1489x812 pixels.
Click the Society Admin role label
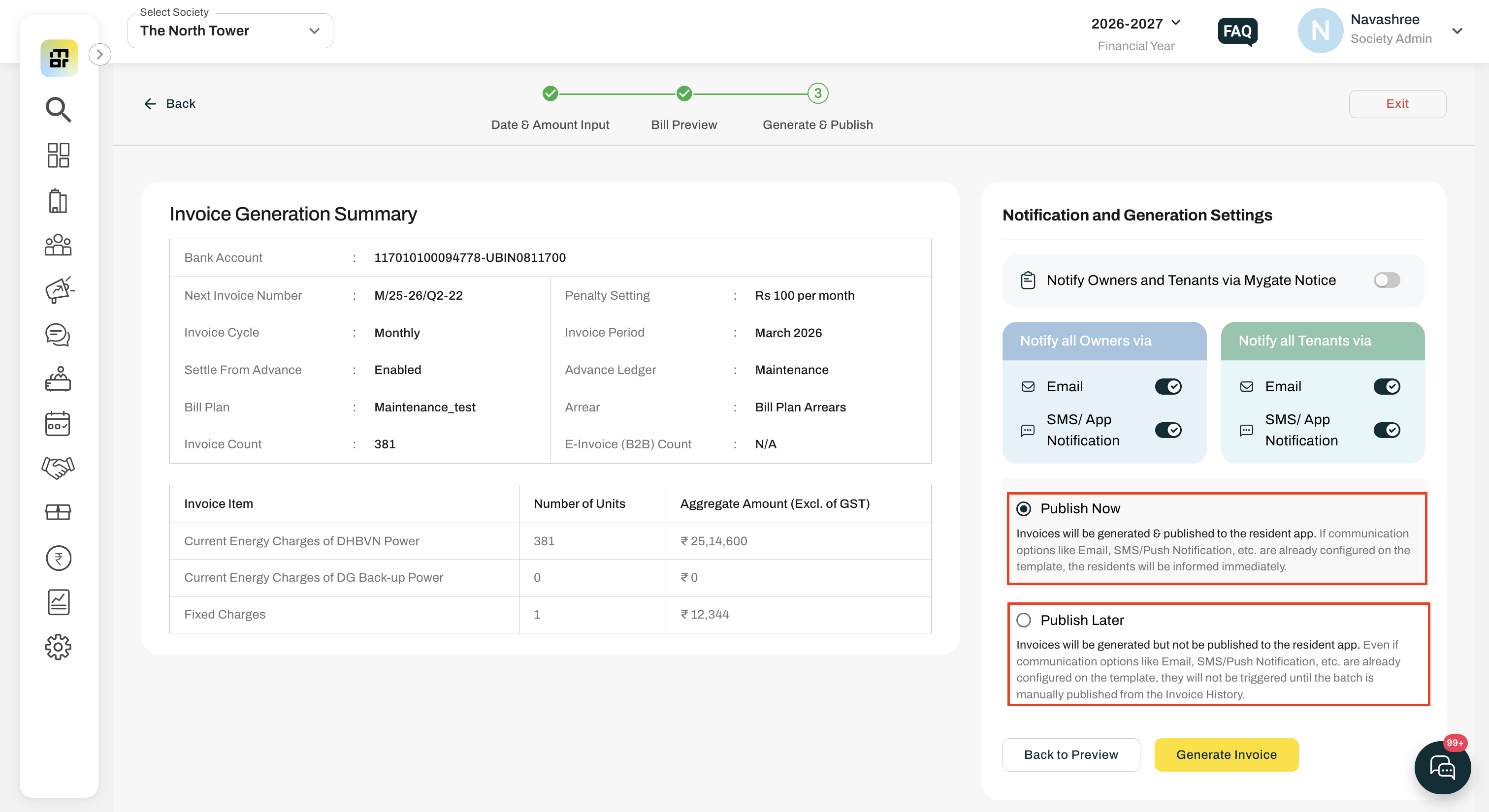(1391, 39)
